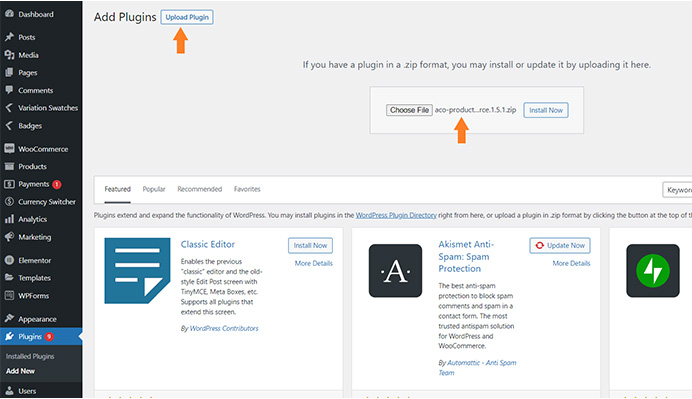Click the Analytics bar chart icon

9,219
